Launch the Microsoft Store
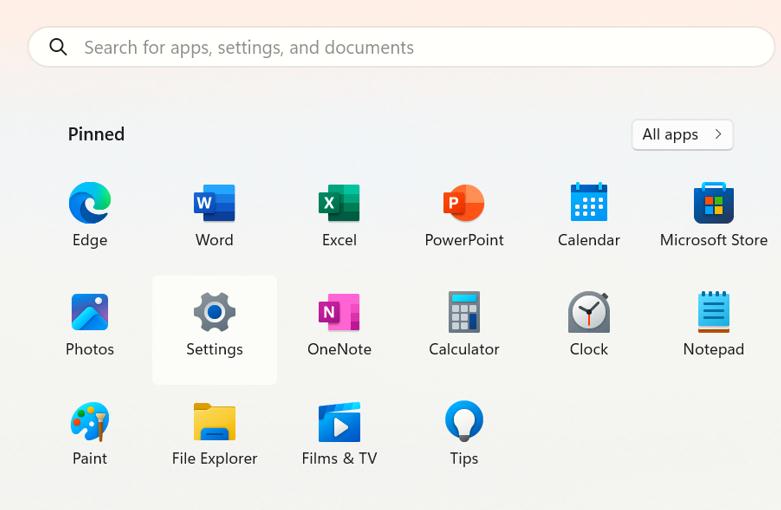Screen dimensions: 781x510 (713, 204)
